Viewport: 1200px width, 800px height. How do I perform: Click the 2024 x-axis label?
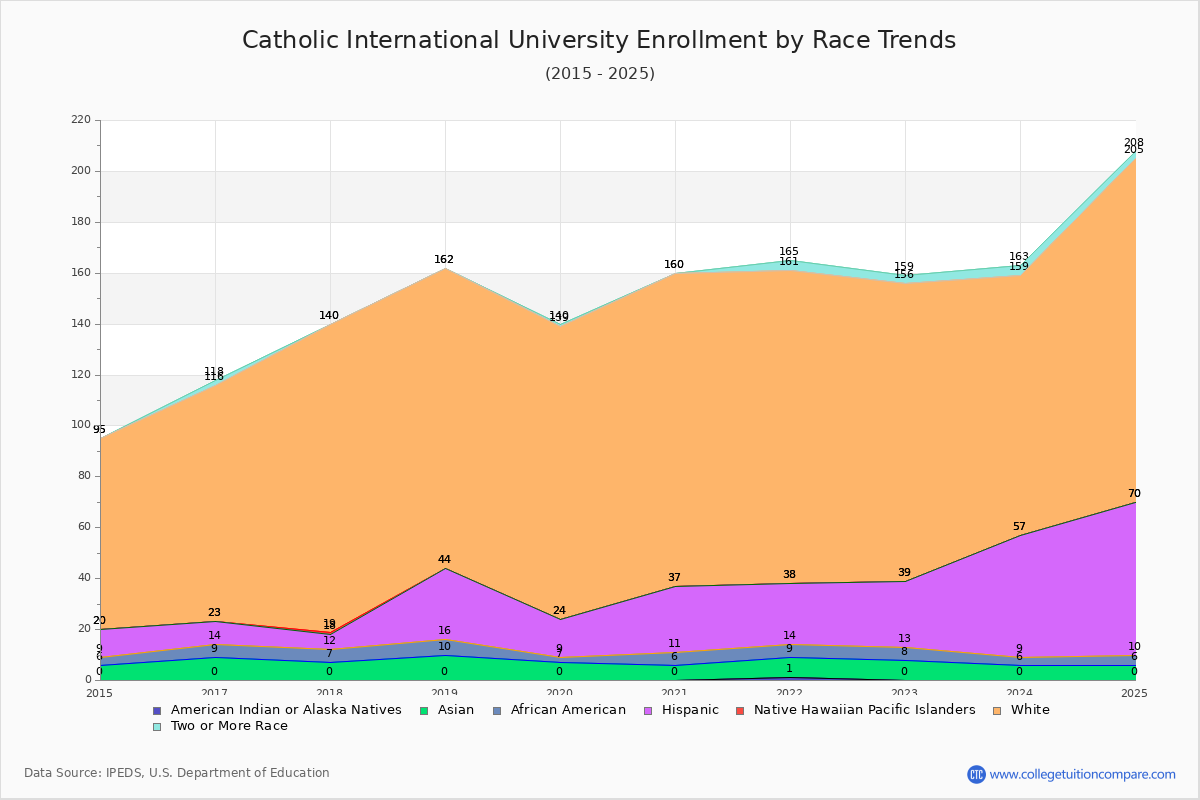1020,693
